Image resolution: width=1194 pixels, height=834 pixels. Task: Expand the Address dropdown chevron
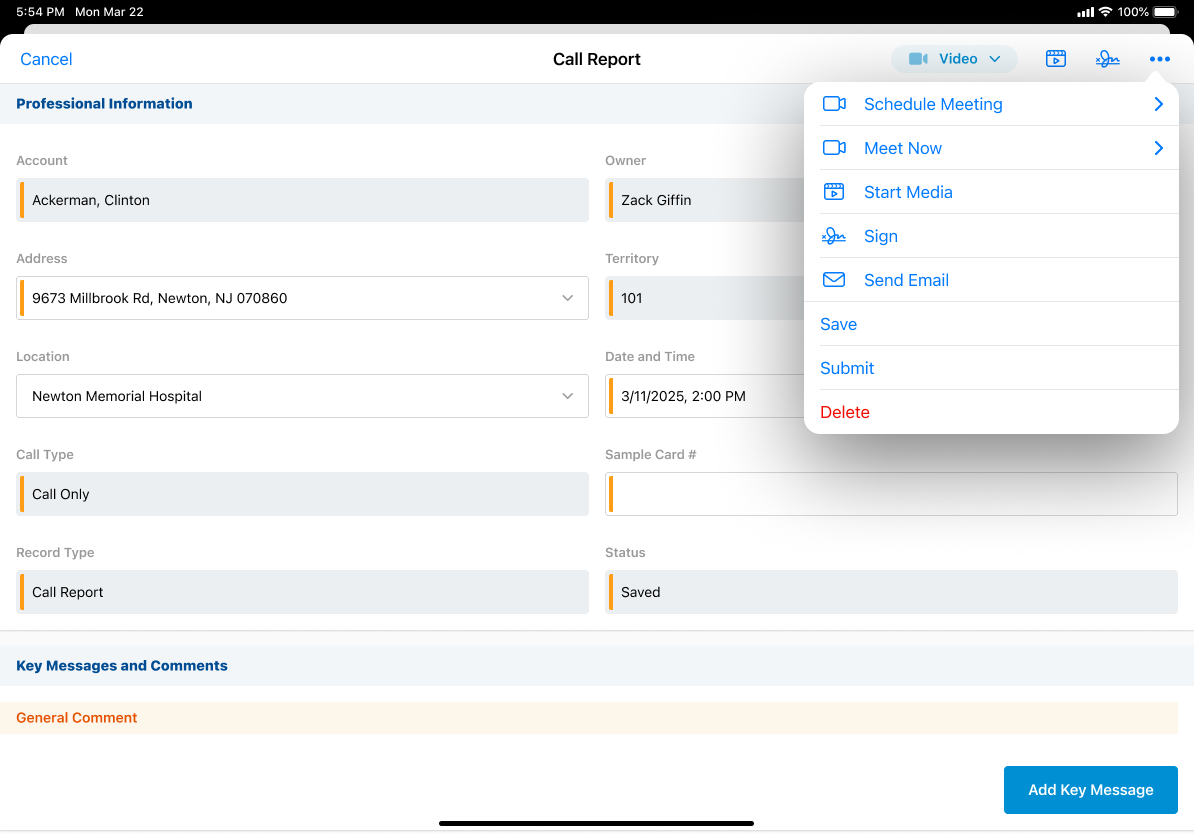(x=567, y=298)
